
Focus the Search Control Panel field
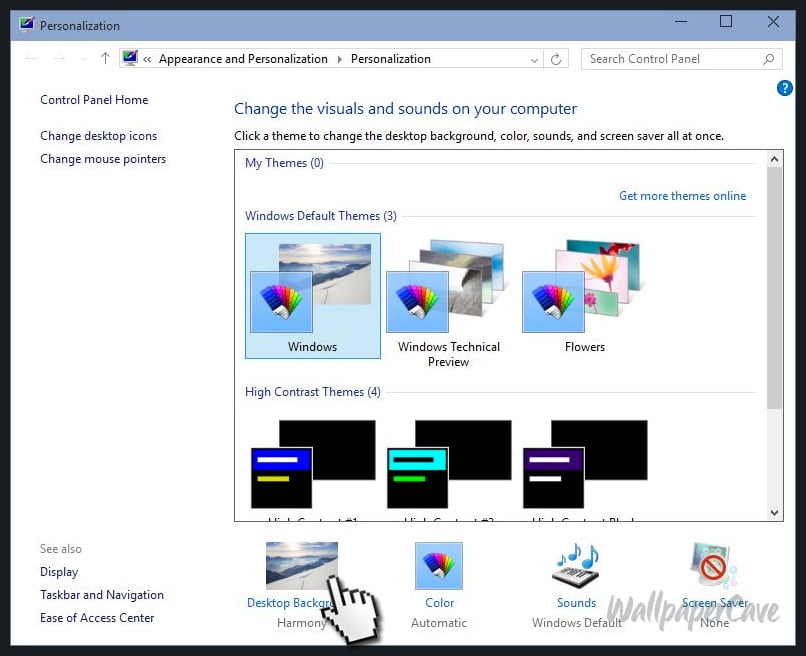coord(681,59)
